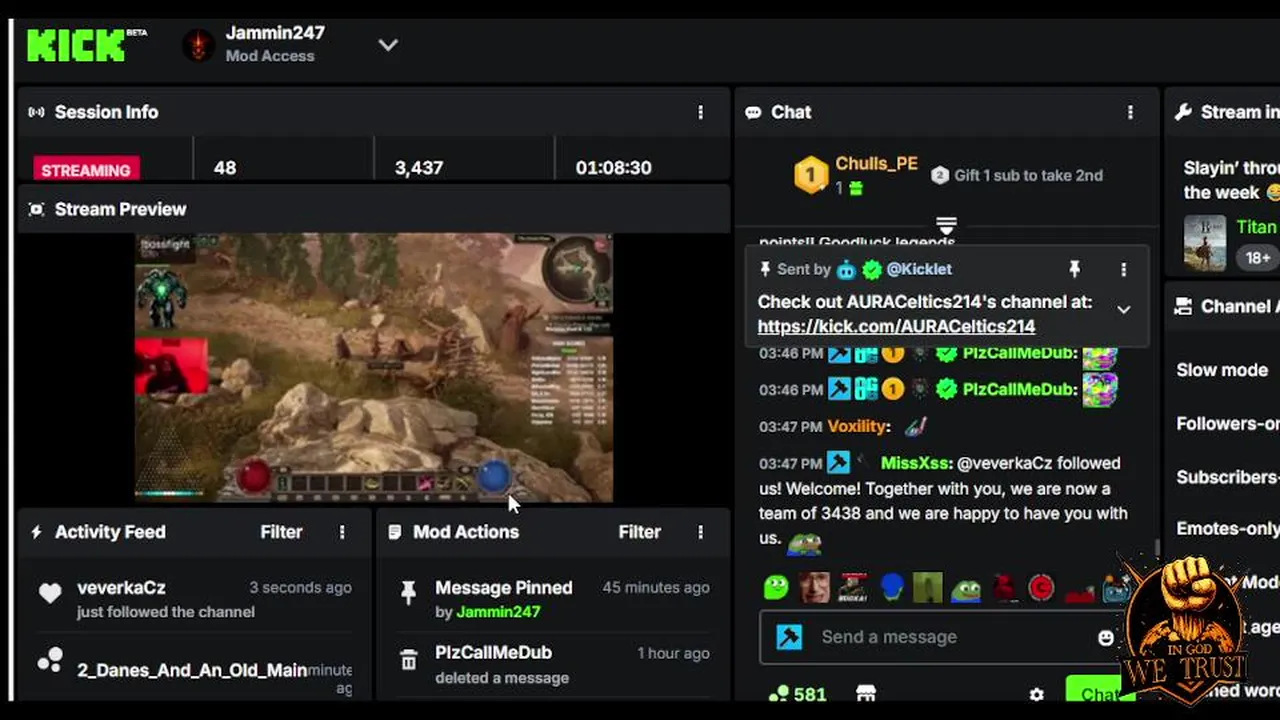
Task: Expand the Jammin247 Mod Access channel switcher
Action: (388, 45)
